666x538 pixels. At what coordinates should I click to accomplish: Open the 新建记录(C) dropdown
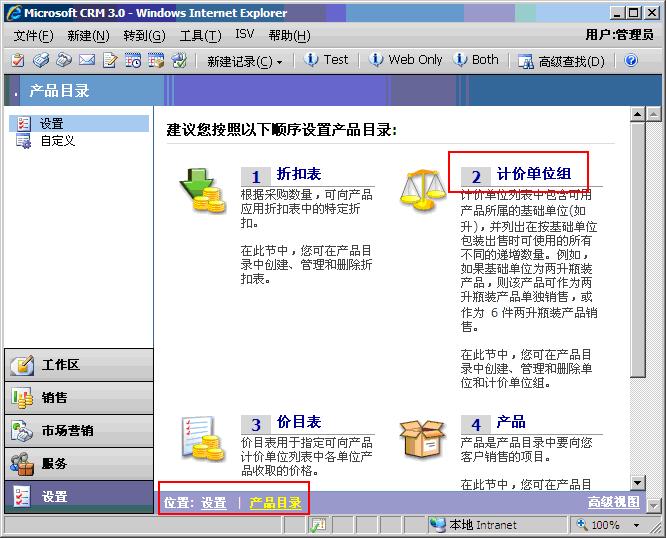[x=244, y=62]
